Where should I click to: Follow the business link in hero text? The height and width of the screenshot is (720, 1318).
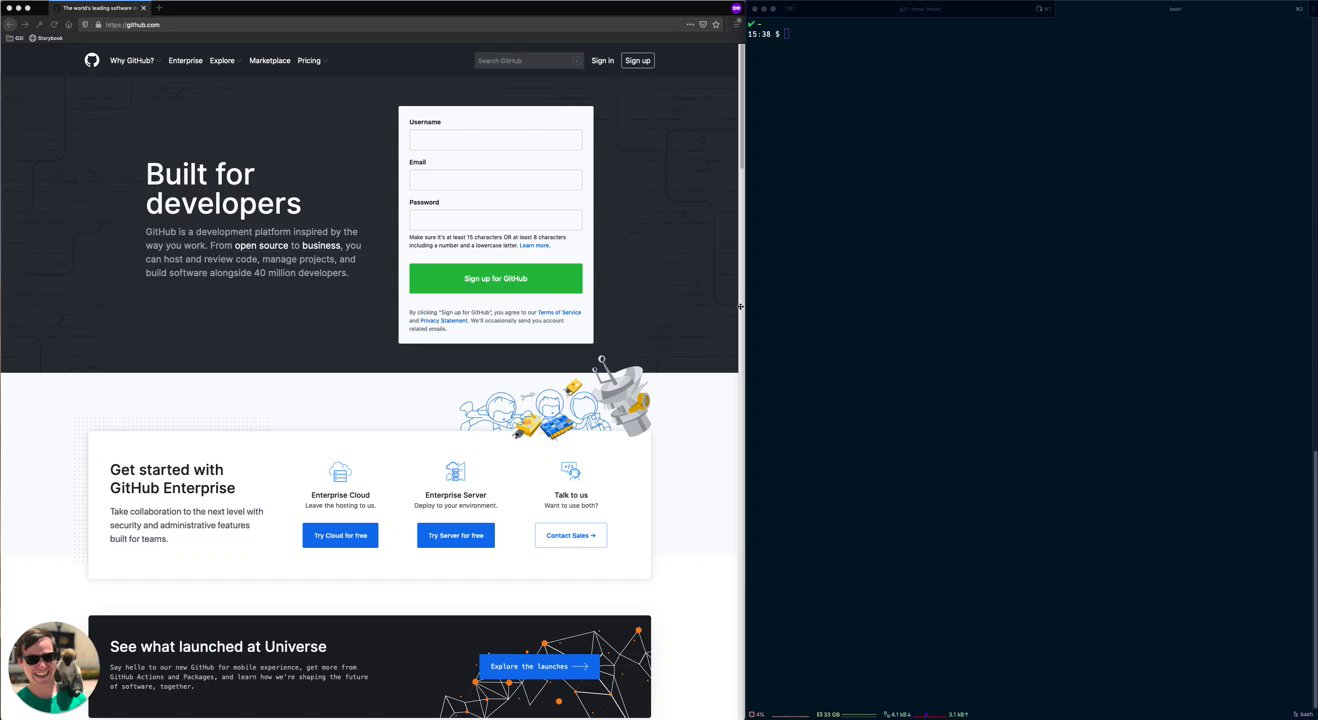[321, 245]
